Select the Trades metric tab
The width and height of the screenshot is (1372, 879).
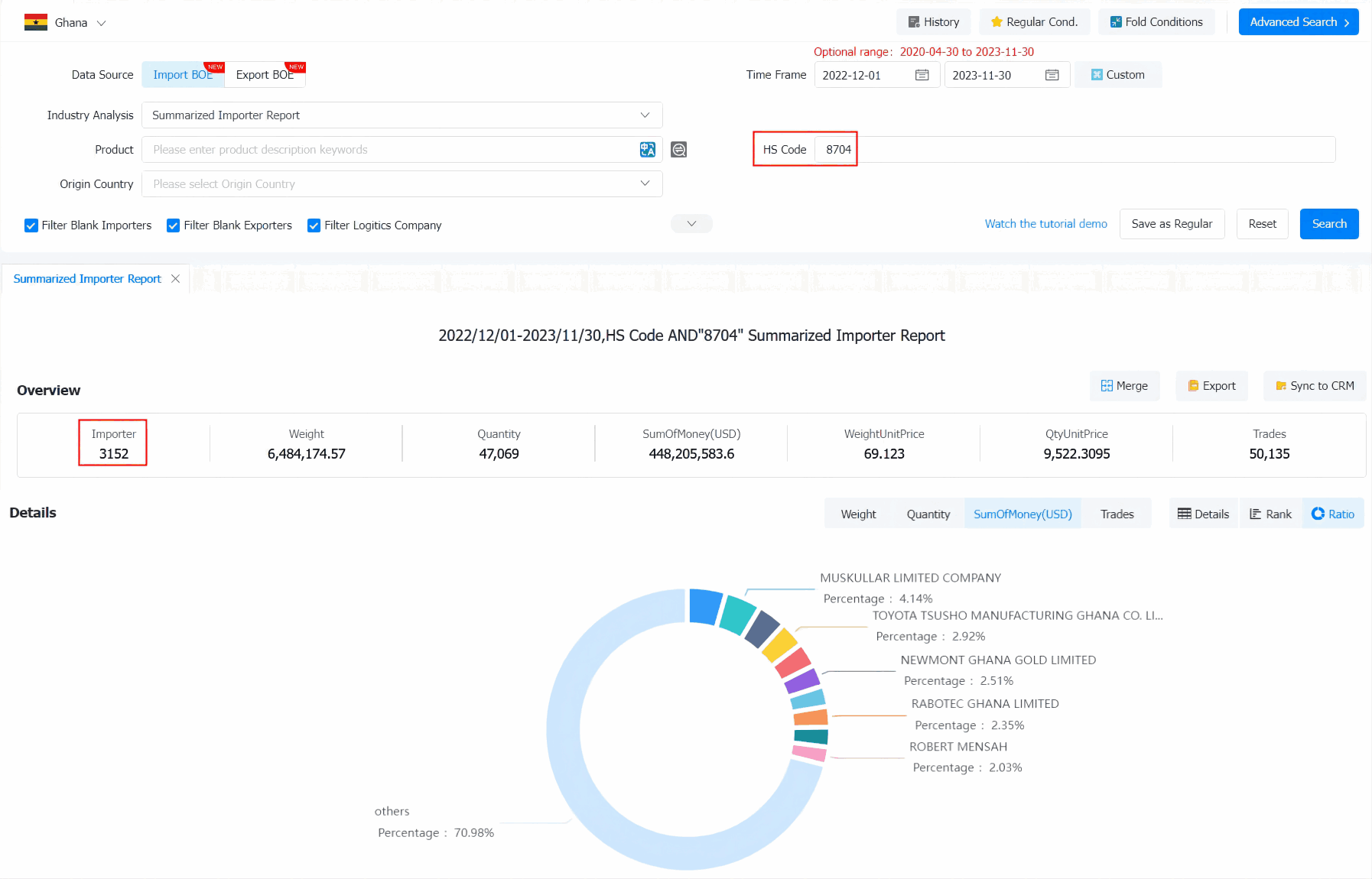[1117, 514]
